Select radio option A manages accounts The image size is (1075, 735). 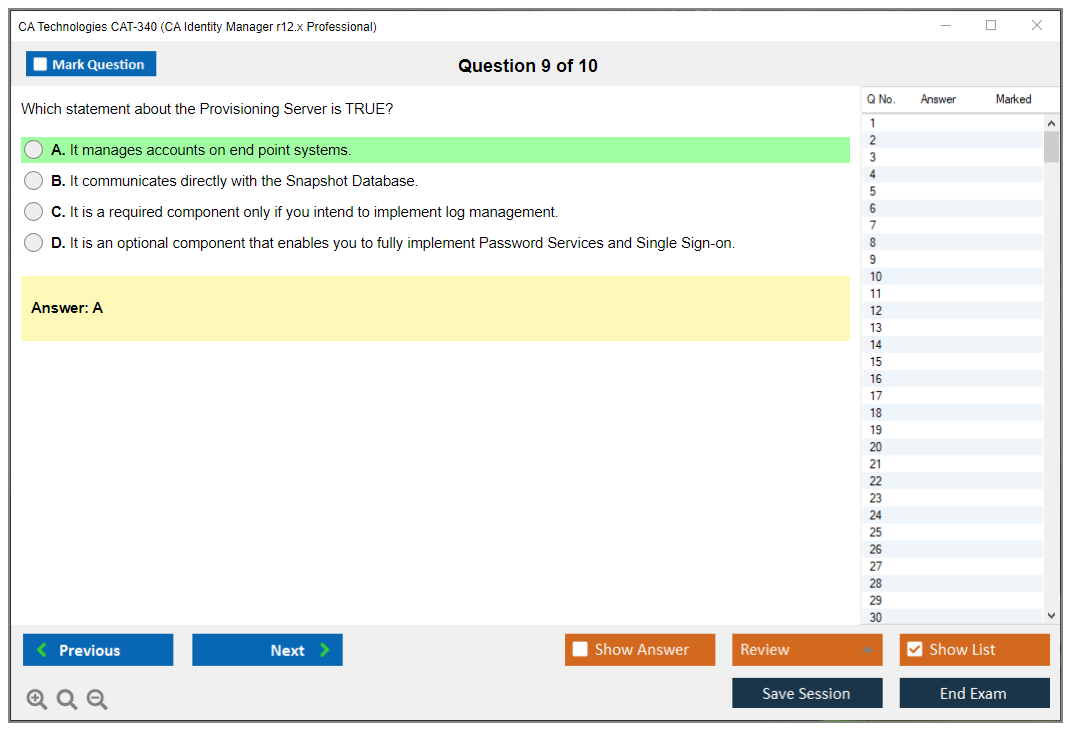click(x=34, y=150)
